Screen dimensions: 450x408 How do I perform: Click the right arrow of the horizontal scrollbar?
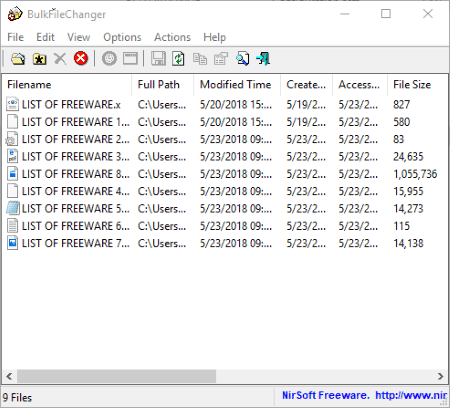point(440,376)
